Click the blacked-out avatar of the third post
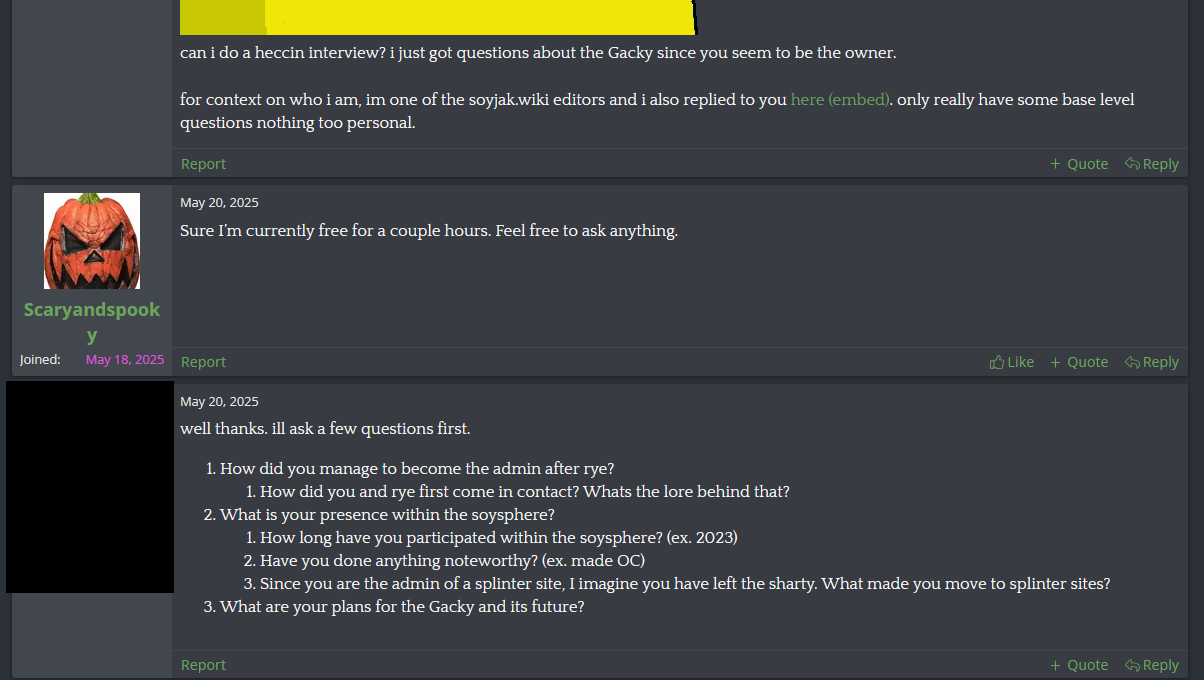Viewport: 1204px width, 680px height. (90, 487)
